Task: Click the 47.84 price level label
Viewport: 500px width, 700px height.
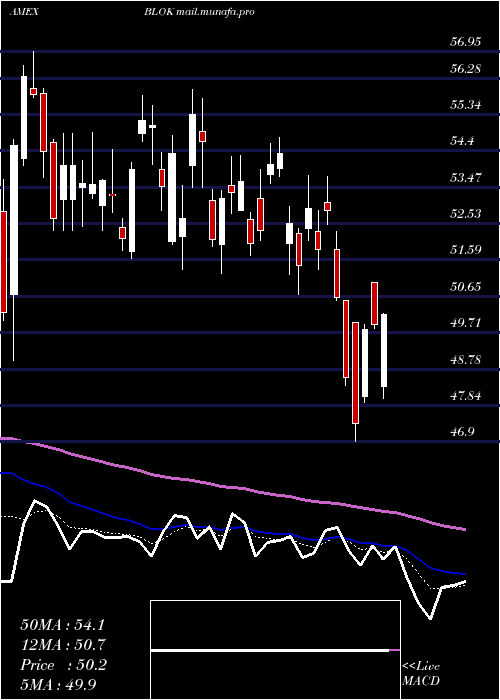Action: 465,395
